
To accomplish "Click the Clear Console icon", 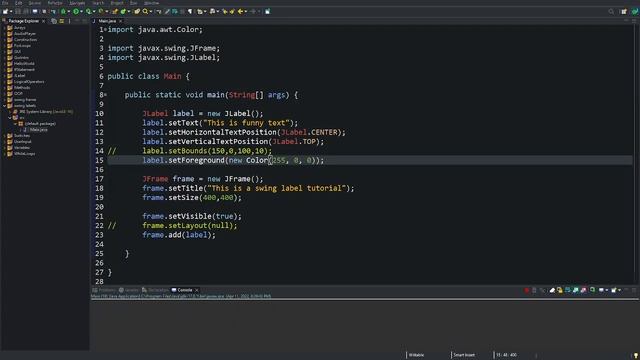I will (x=552, y=290).
